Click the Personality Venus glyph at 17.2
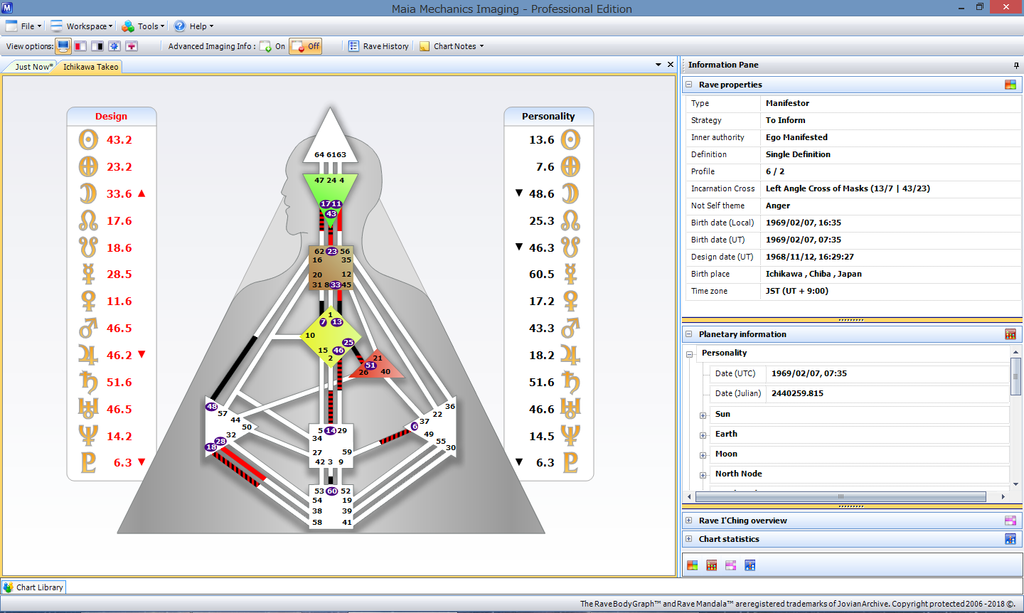The height and width of the screenshot is (613, 1024). tap(571, 301)
